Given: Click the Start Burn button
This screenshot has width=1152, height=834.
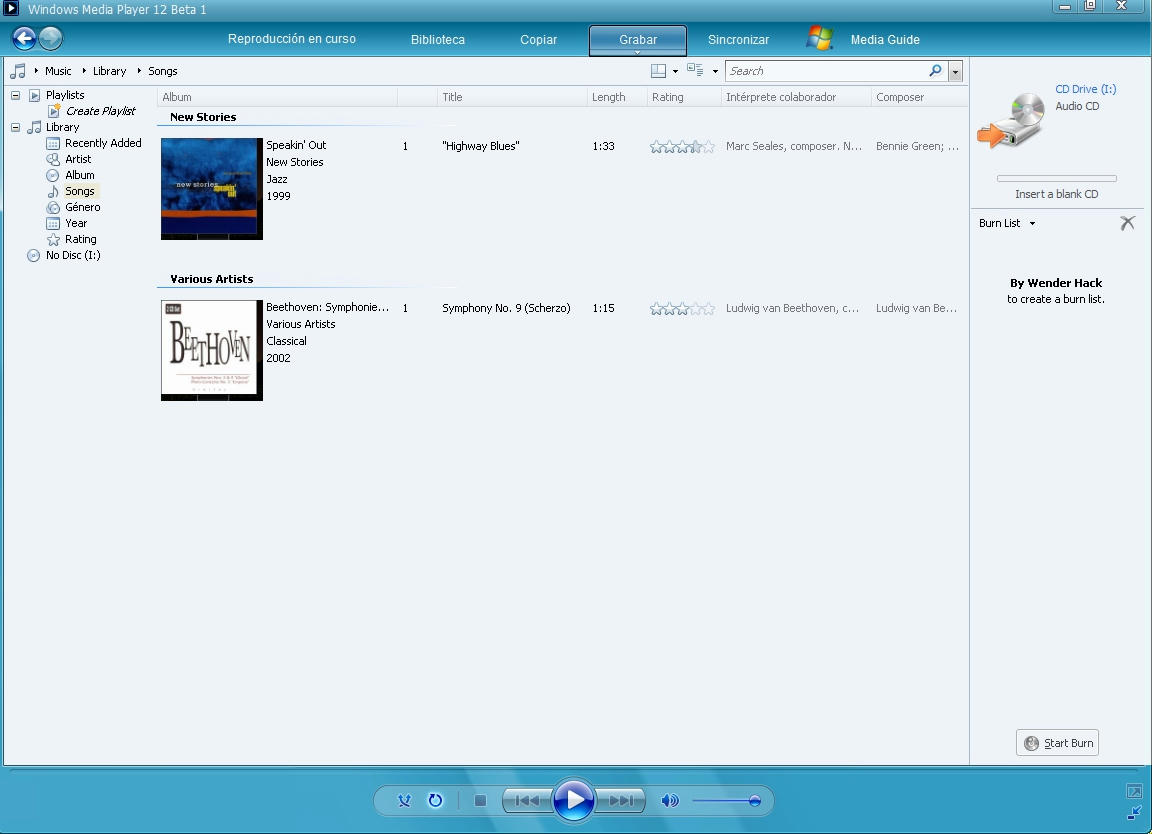Looking at the screenshot, I should pyautogui.click(x=1057, y=742).
